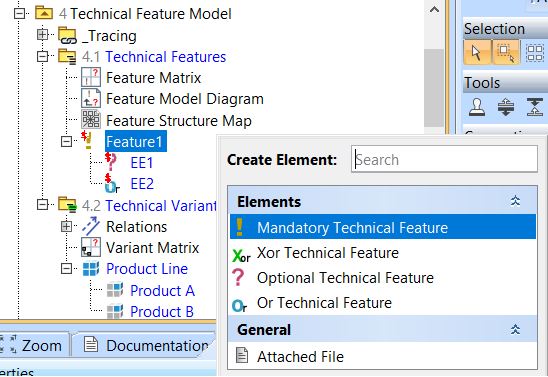Viewport: 548px width, 377px height.
Task: Click the Feature Matrix icon
Action: pyautogui.click(x=91, y=77)
